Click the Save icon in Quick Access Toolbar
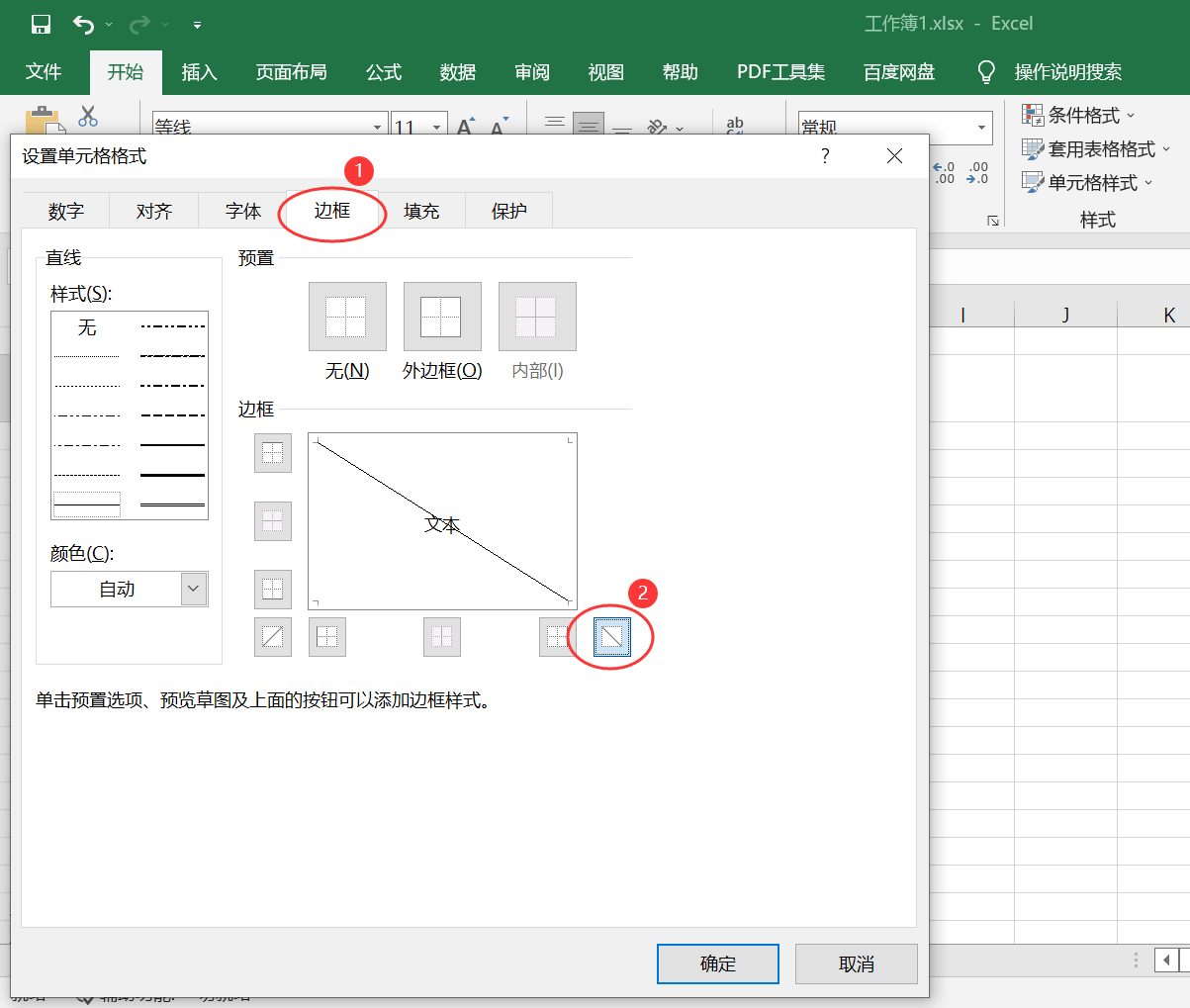1190x1008 pixels. coord(40,24)
